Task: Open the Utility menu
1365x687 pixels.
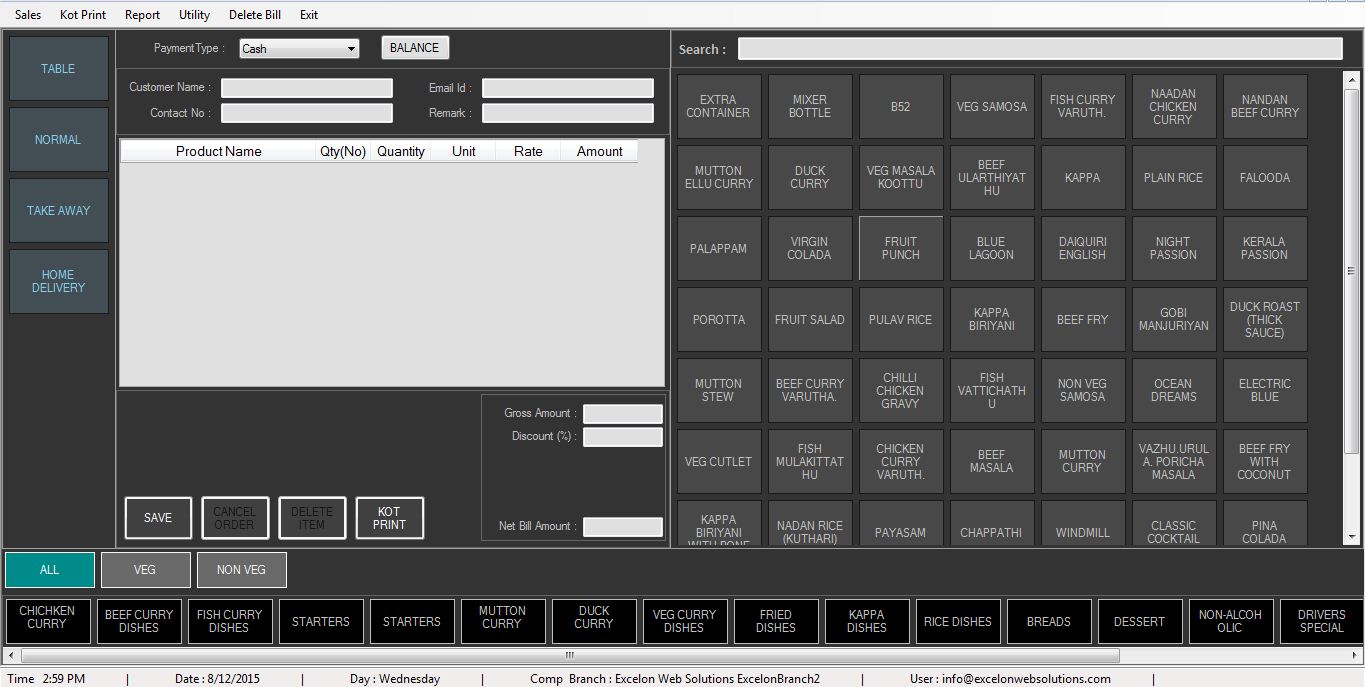Action: tap(194, 15)
